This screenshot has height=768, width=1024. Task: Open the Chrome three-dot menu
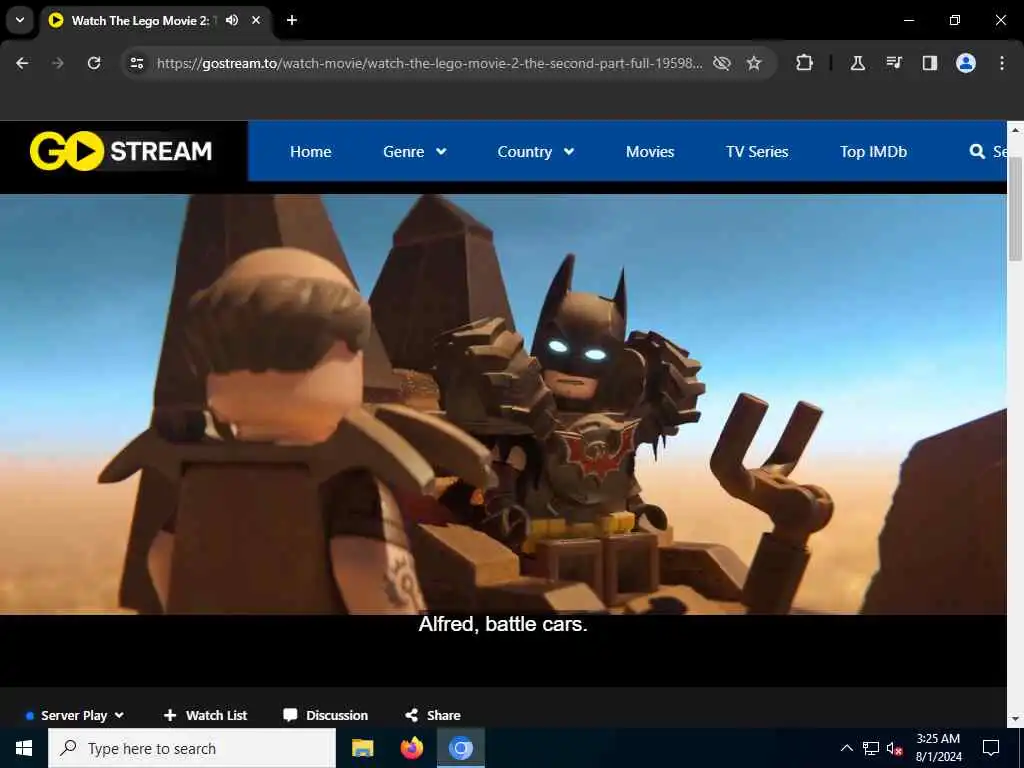(1002, 63)
